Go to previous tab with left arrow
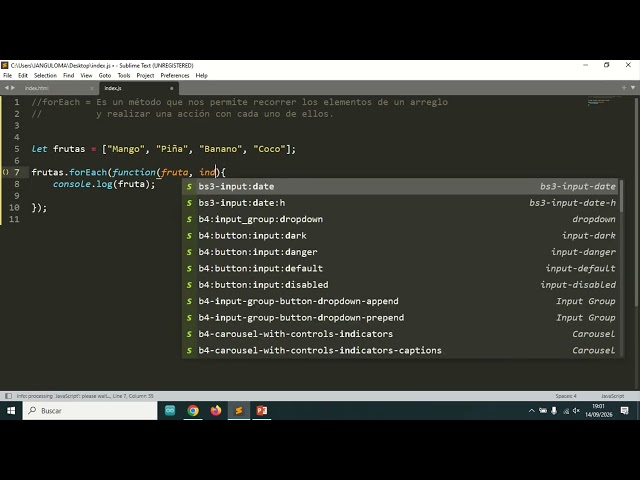 click(x=7, y=88)
